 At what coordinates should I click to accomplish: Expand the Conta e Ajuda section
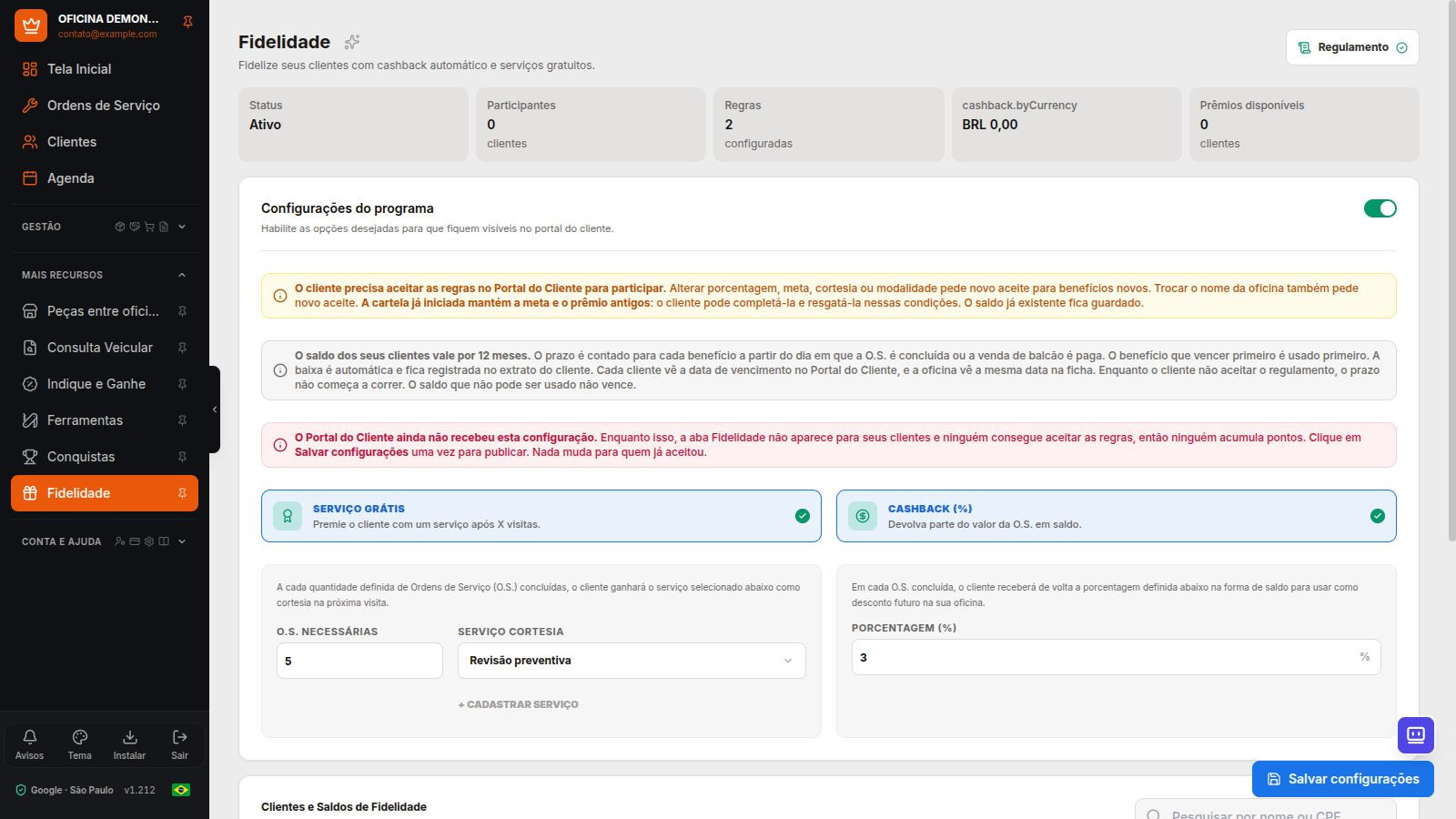[104, 541]
